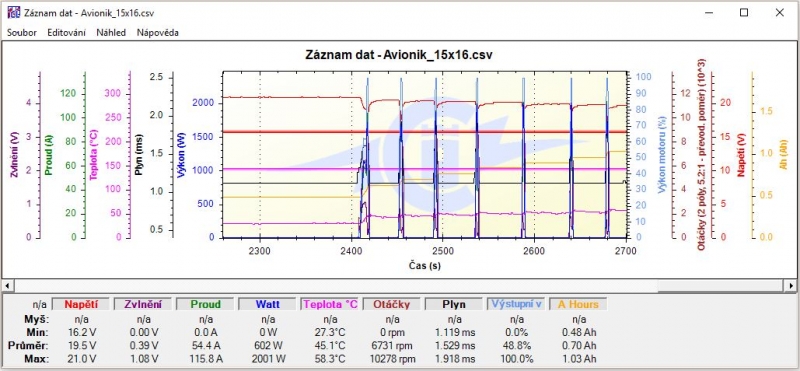Click the Napětí (V) axis label
This screenshot has width=800, height=371.
coord(742,155)
